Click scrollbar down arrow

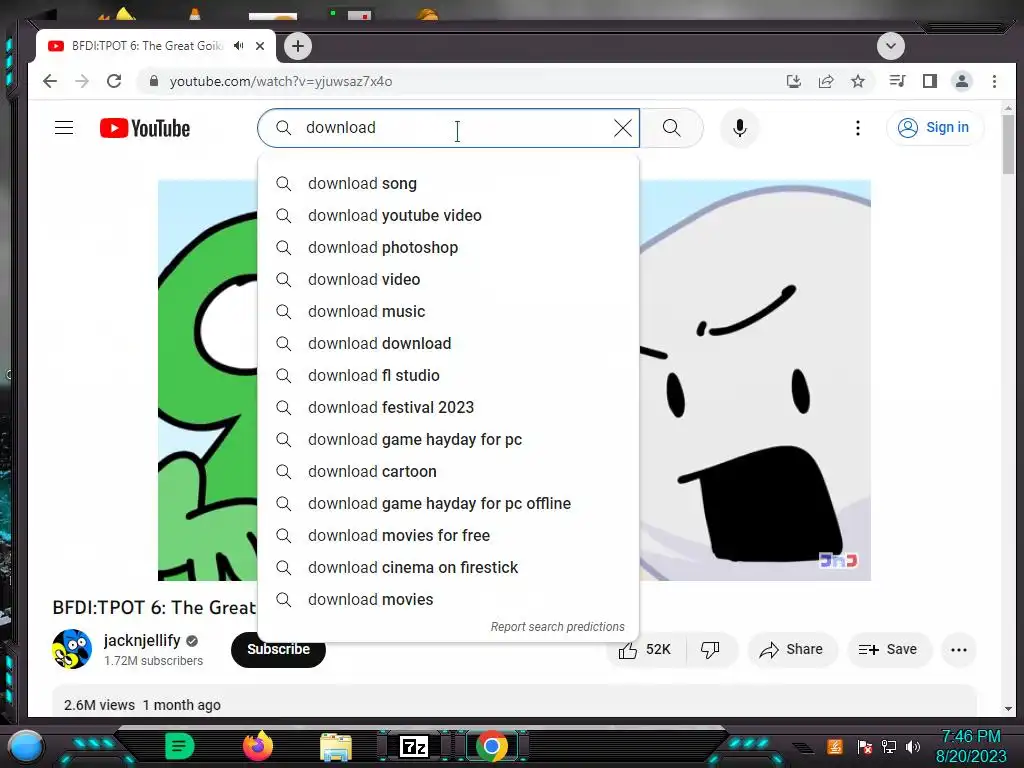click(x=1008, y=709)
